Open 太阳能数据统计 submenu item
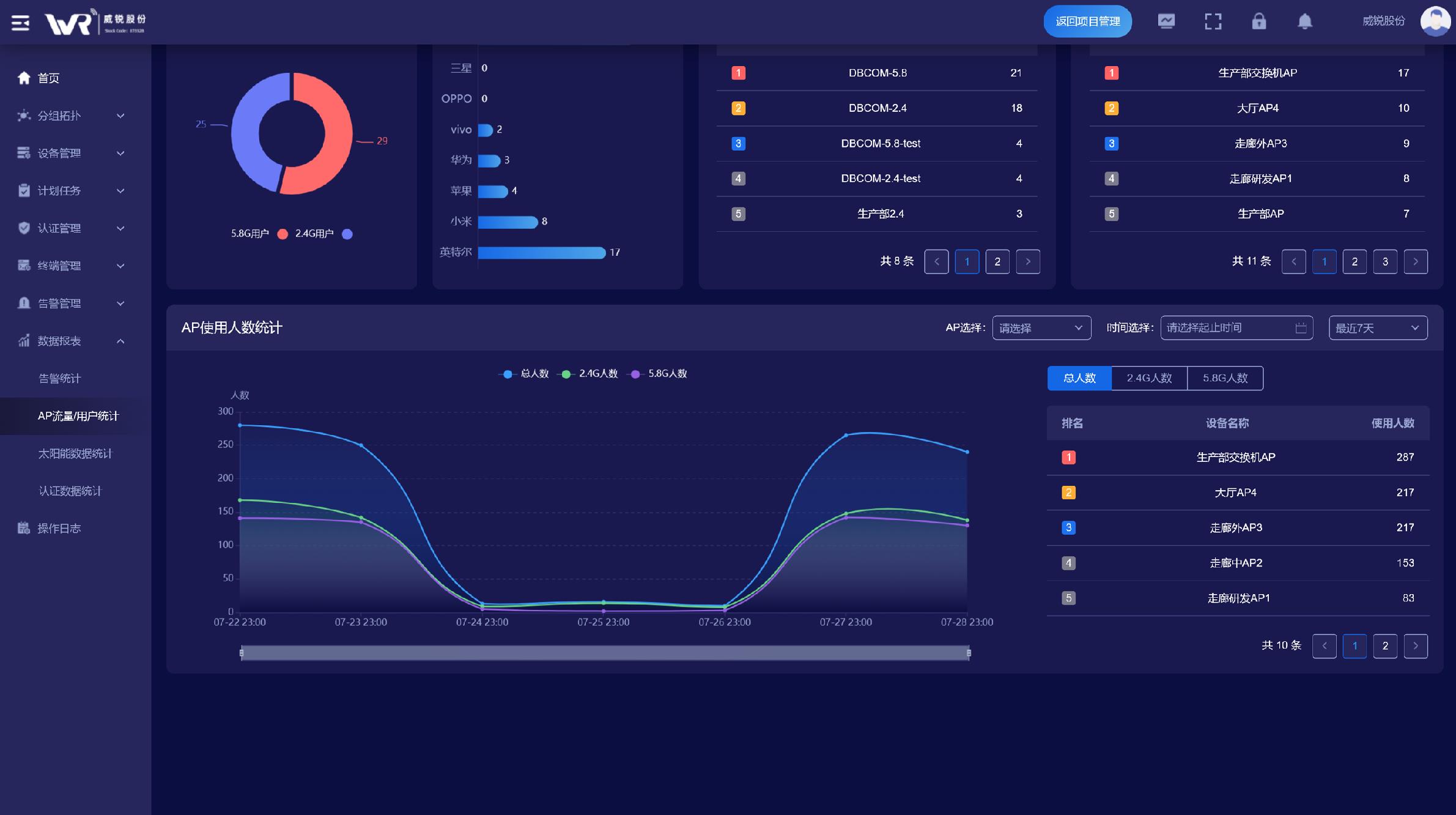The image size is (1456, 815). 75,453
